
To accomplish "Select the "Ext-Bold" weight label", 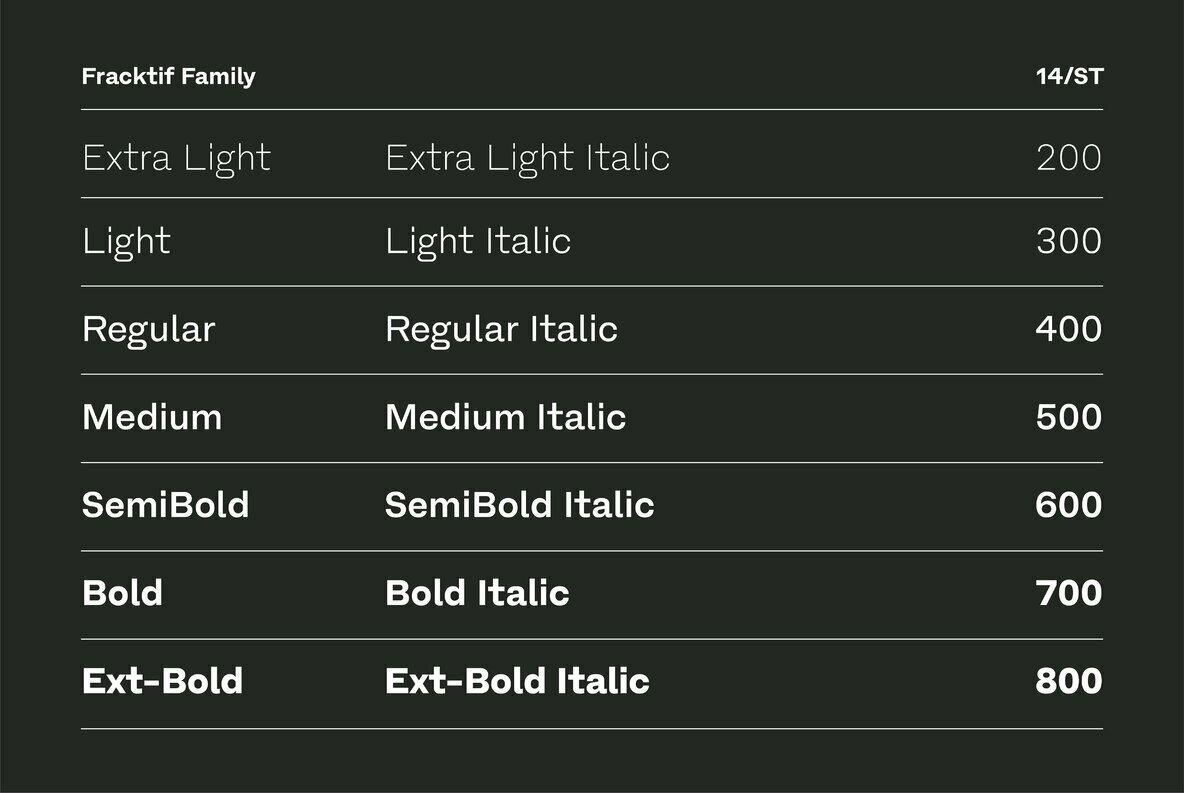I will pos(162,681).
